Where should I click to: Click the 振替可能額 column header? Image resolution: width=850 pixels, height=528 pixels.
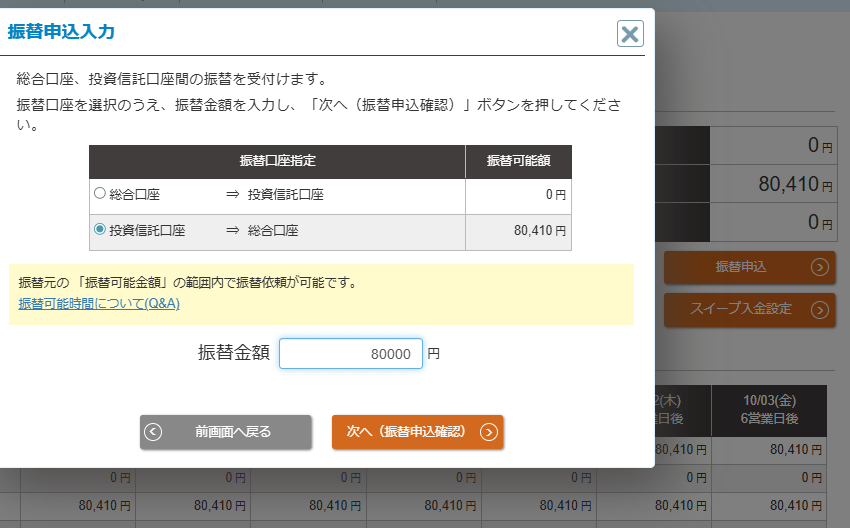pyautogui.click(x=518, y=161)
